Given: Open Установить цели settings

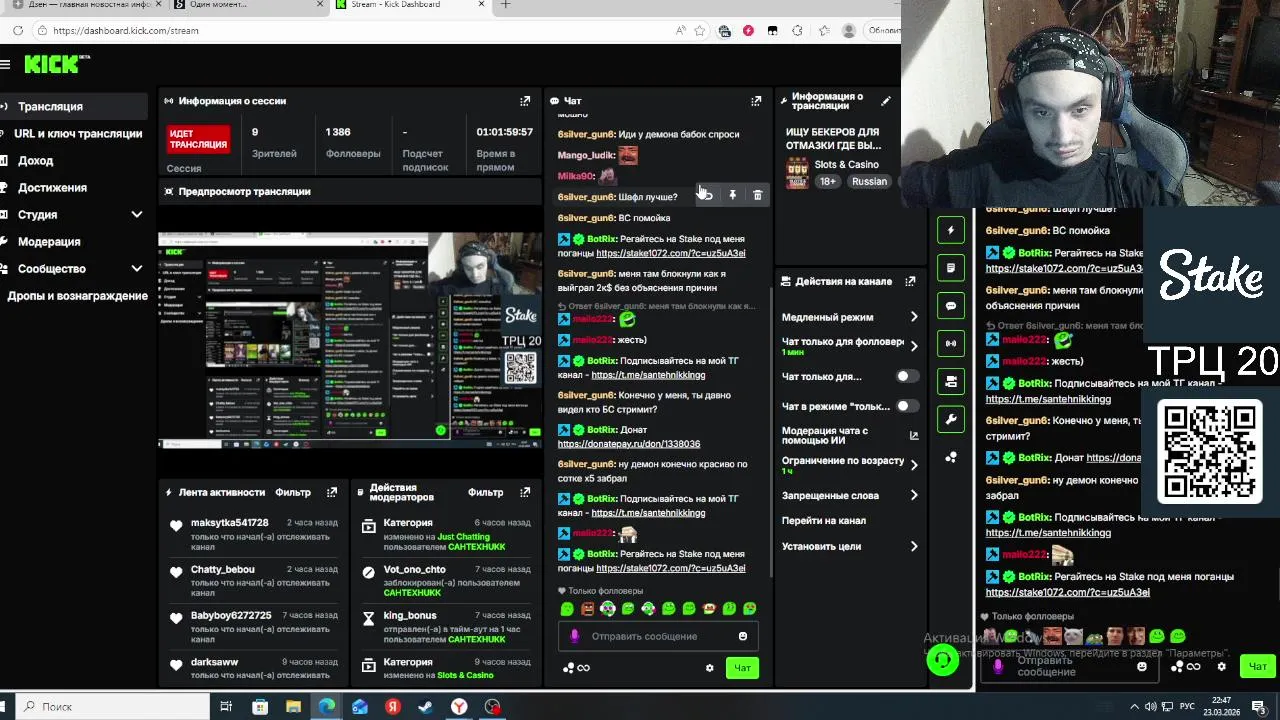Looking at the screenshot, I should 850,546.
